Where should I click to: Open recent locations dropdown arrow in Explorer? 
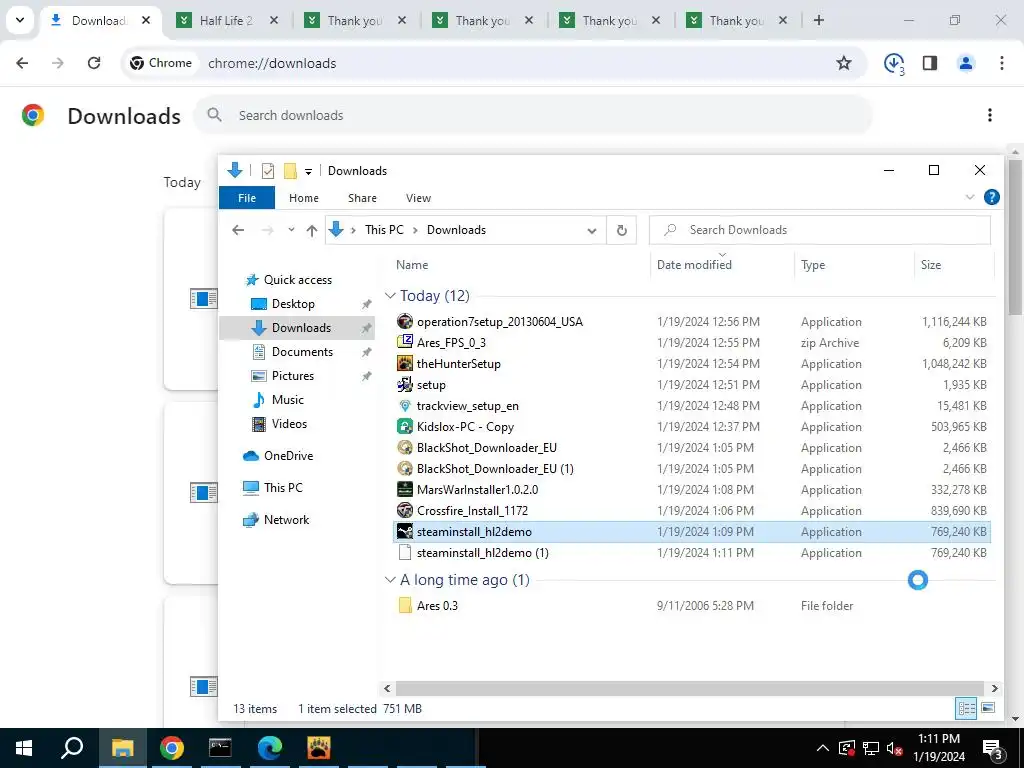pyautogui.click(x=291, y=230)
